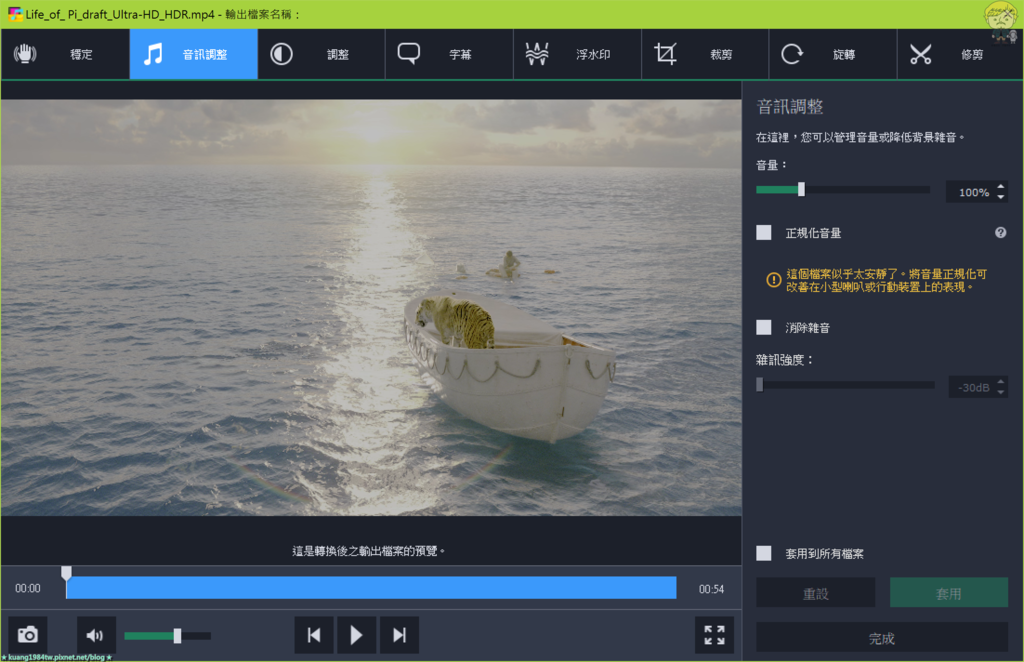Image resolution: width=1024 pixels, height=662 pixels.
Task: Open the 修剪 trim tab
Action: coord(960,54)
